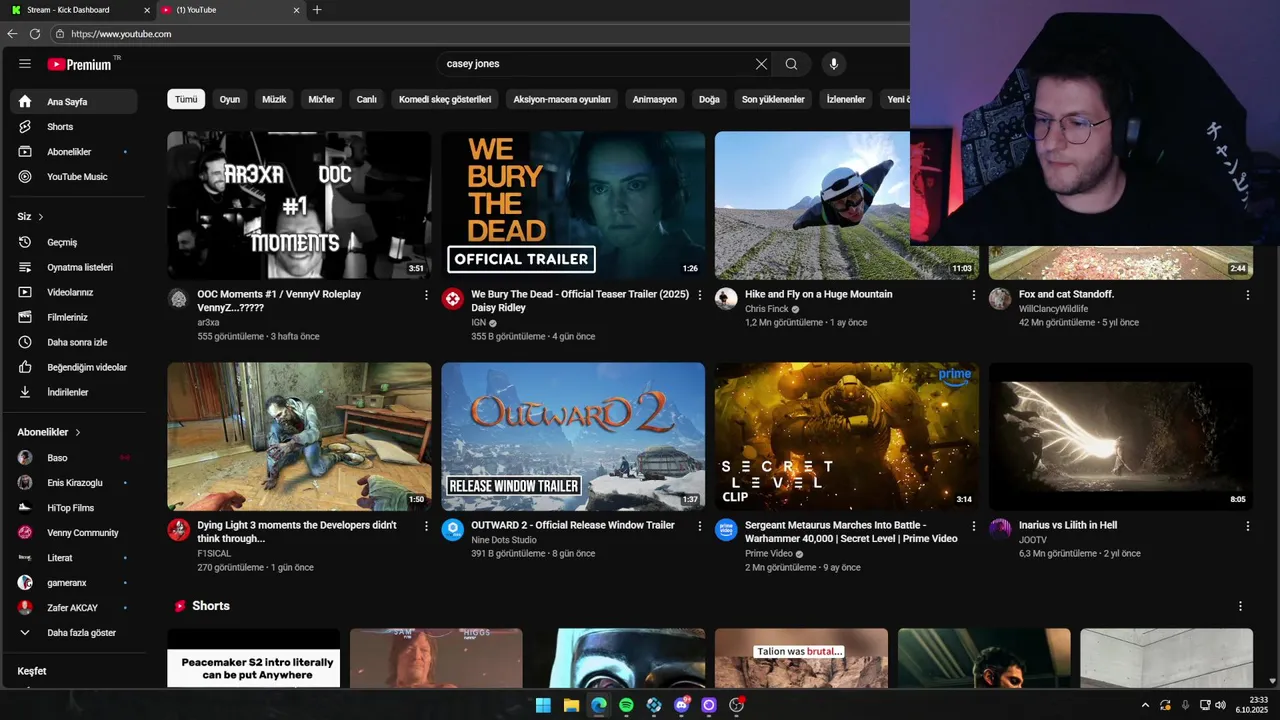Open the Zafer AKCAY subscription channel
Screen dimensions: 1280x720
pos(74,608)
